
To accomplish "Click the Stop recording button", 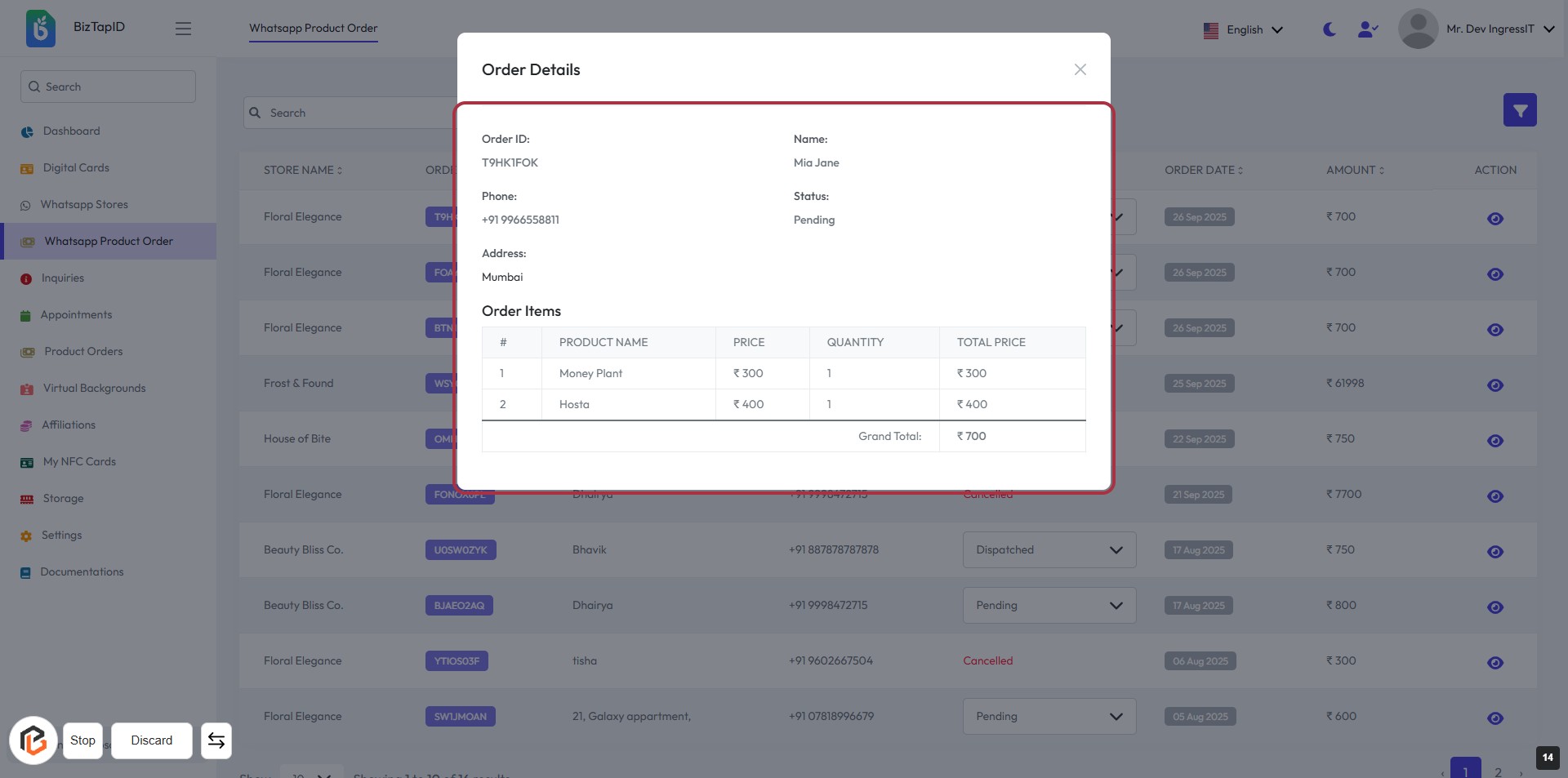I will coord(82,740).
